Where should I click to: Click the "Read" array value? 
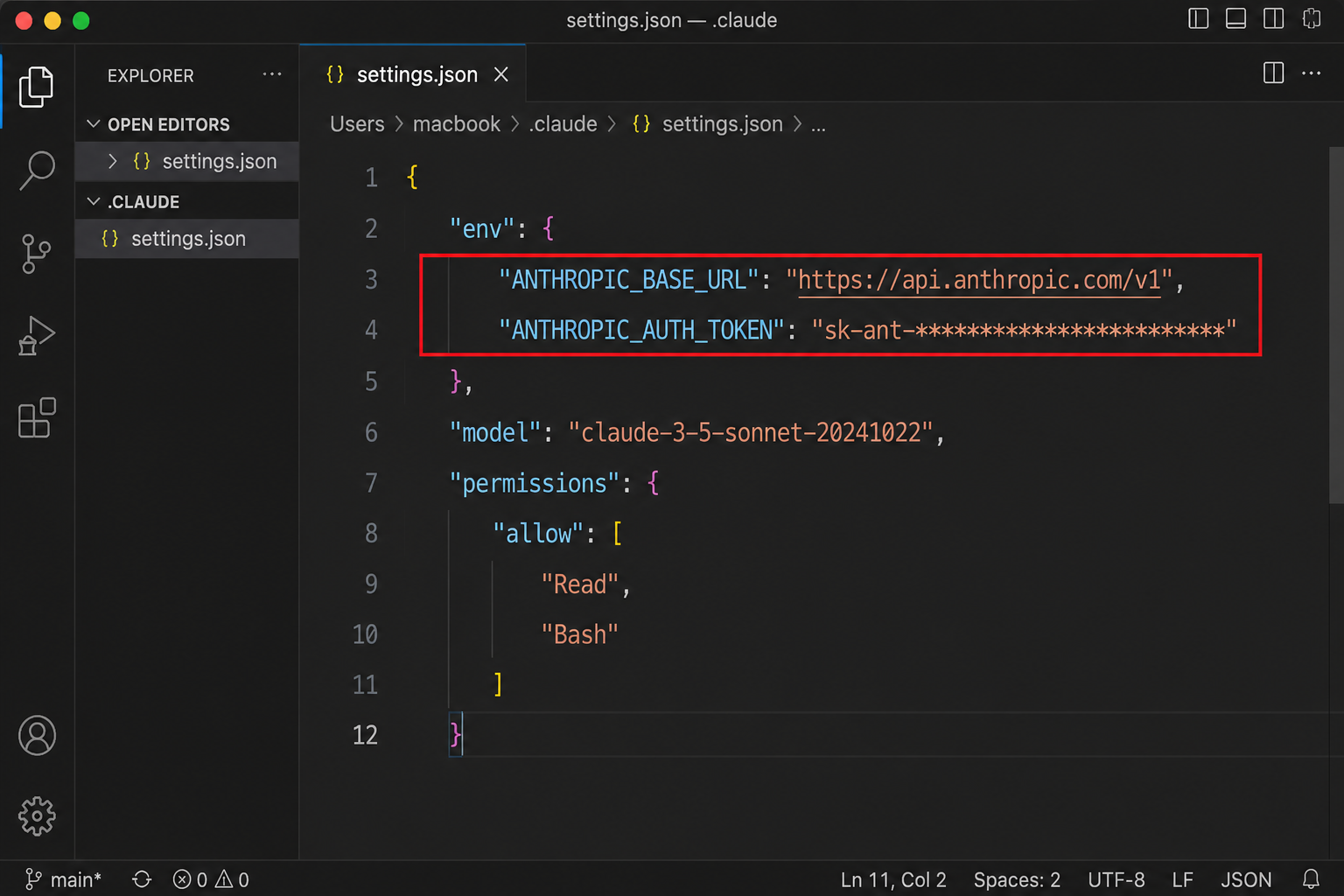tap(580, 584)
